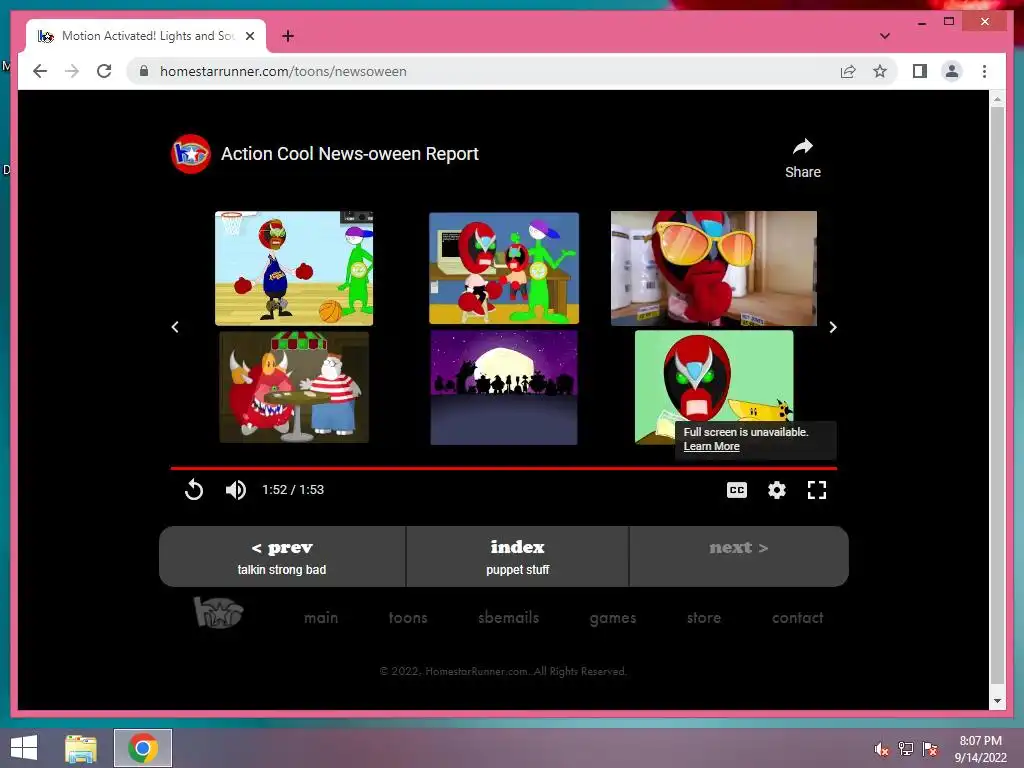Click the network tray icon
1024x768 pixels.
pos(906,749)
